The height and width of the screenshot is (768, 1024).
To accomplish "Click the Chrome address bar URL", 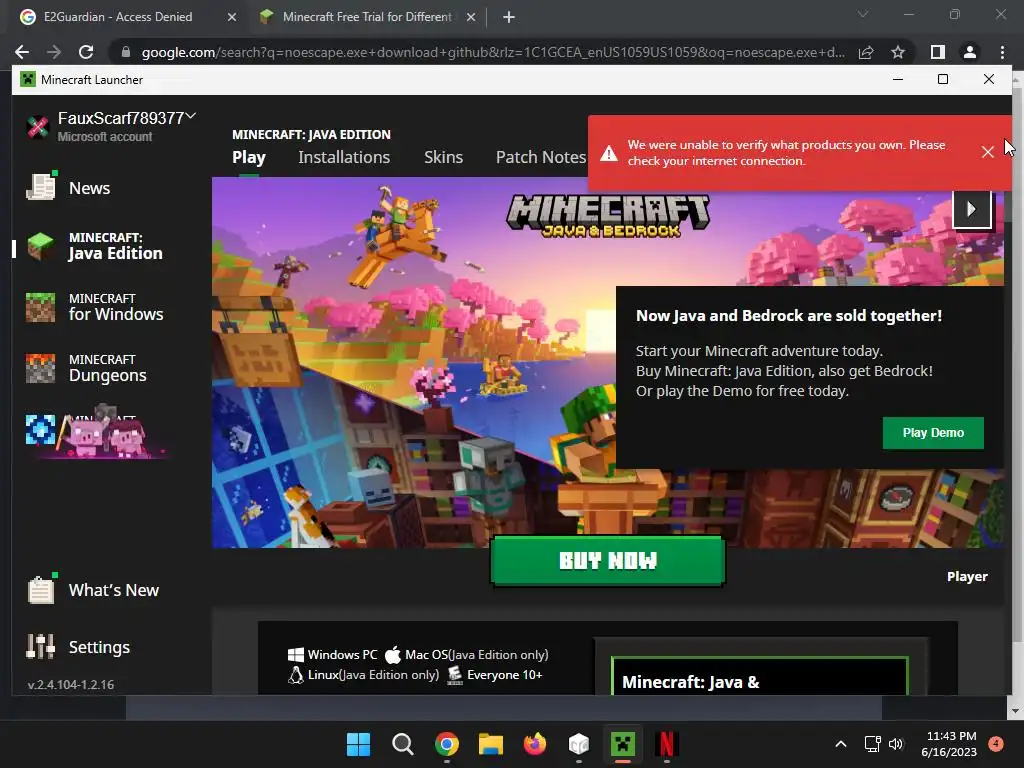I will click(x=493, y=52).
